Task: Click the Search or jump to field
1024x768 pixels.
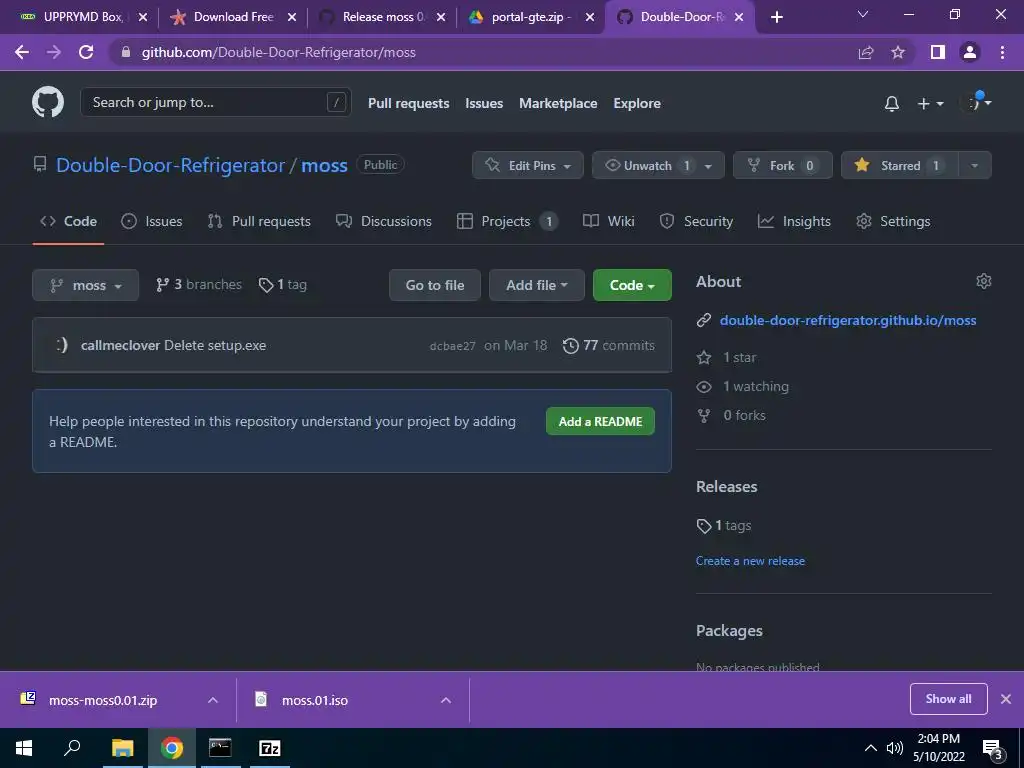Action: [216, 103]
